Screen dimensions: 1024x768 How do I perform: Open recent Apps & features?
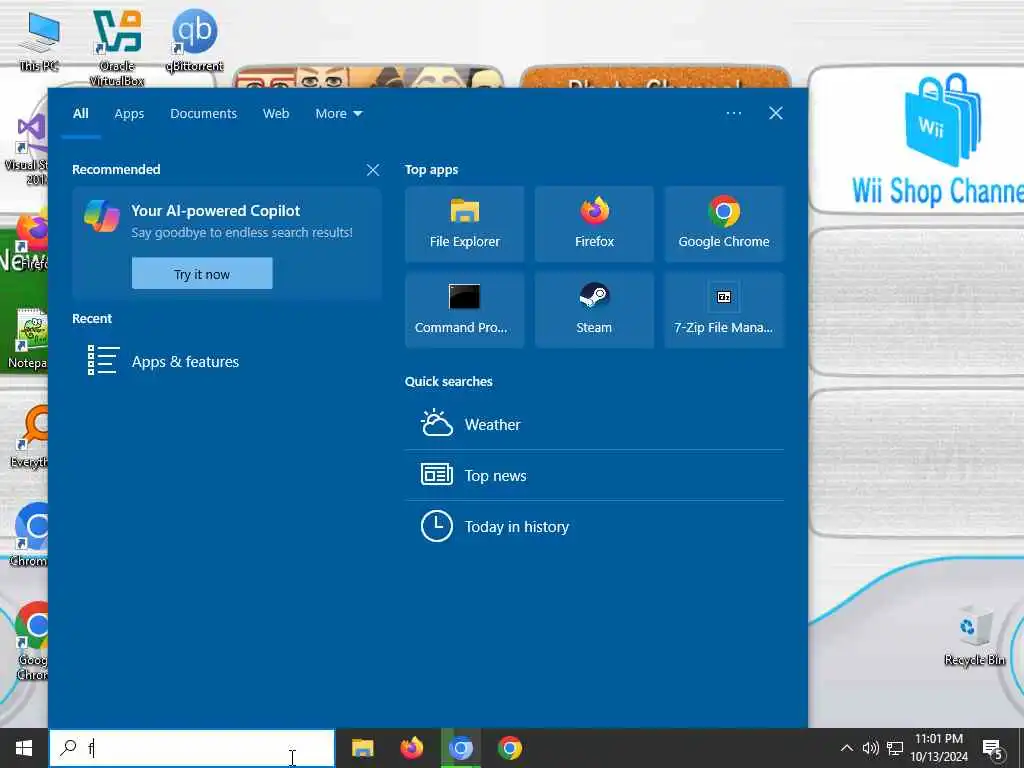pos(225,361)
